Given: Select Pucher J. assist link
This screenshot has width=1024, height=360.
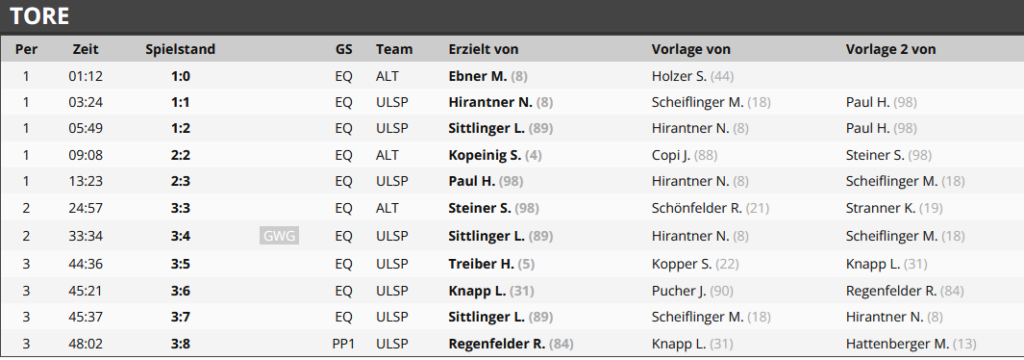Looking at the screenshot, I should [679, 291].
